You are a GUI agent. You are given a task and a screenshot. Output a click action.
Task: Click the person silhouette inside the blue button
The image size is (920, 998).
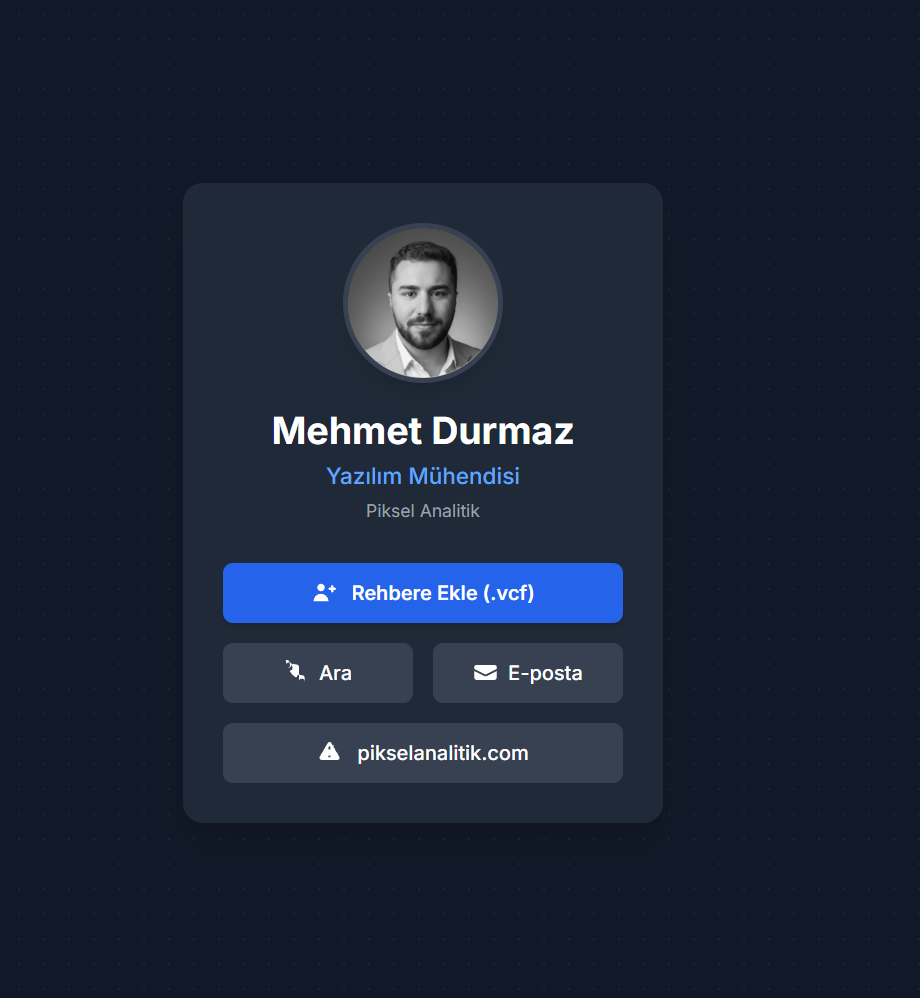click(321, 593)
